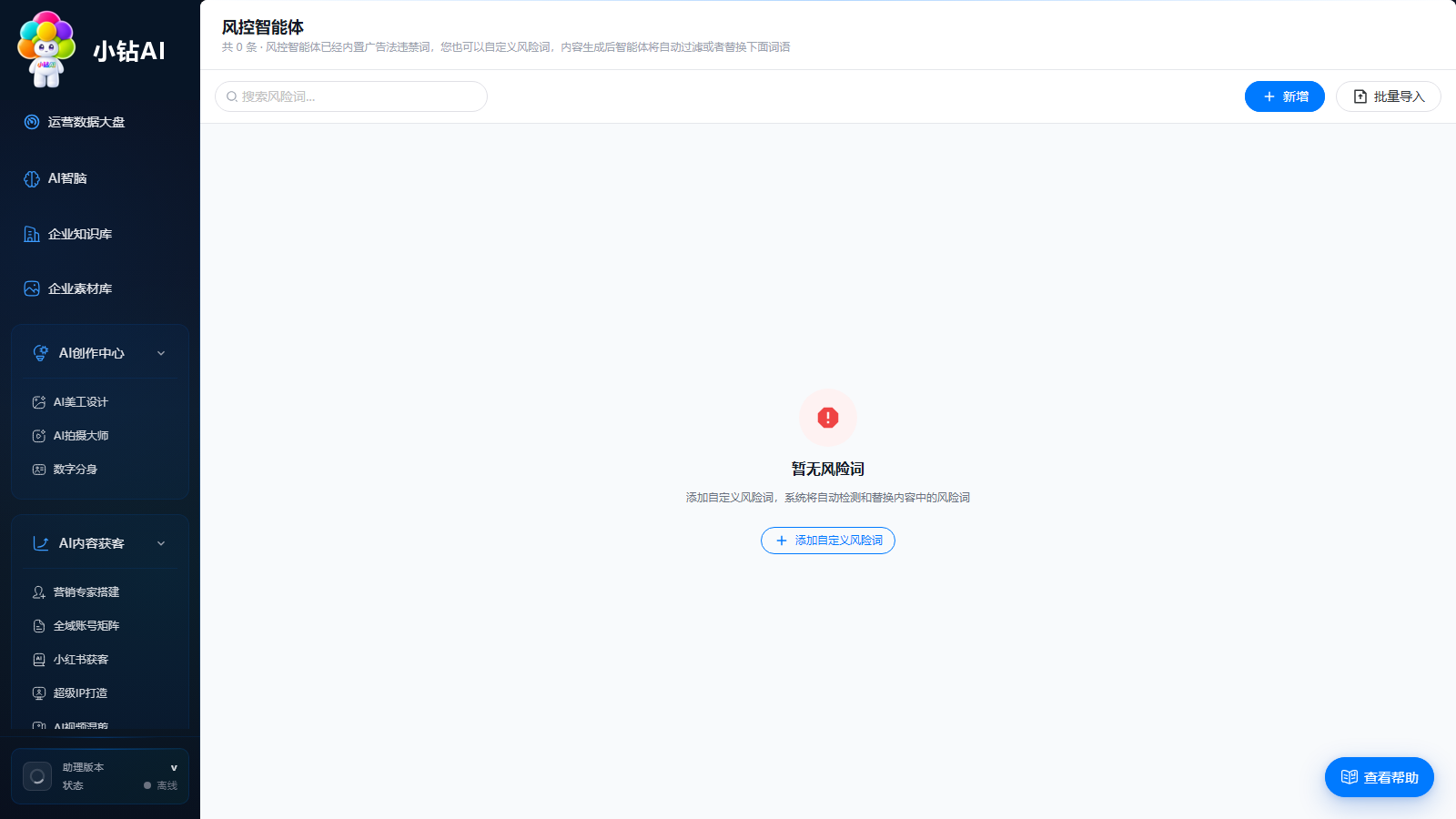
Task: Click the AI智脑 brain icon
Action: click(x=32, y=178)
